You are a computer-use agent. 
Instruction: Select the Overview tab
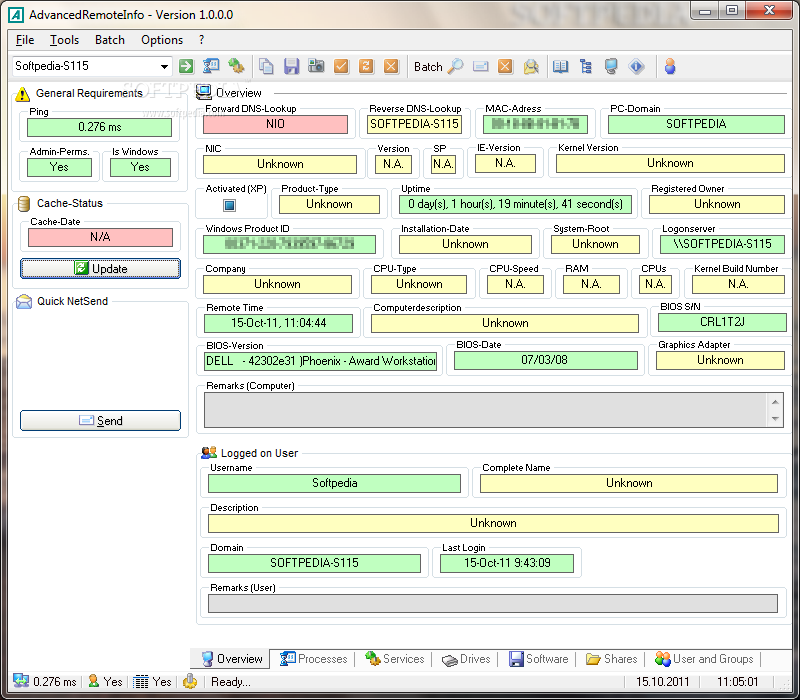pyautogui.click(x=231, y=659)
